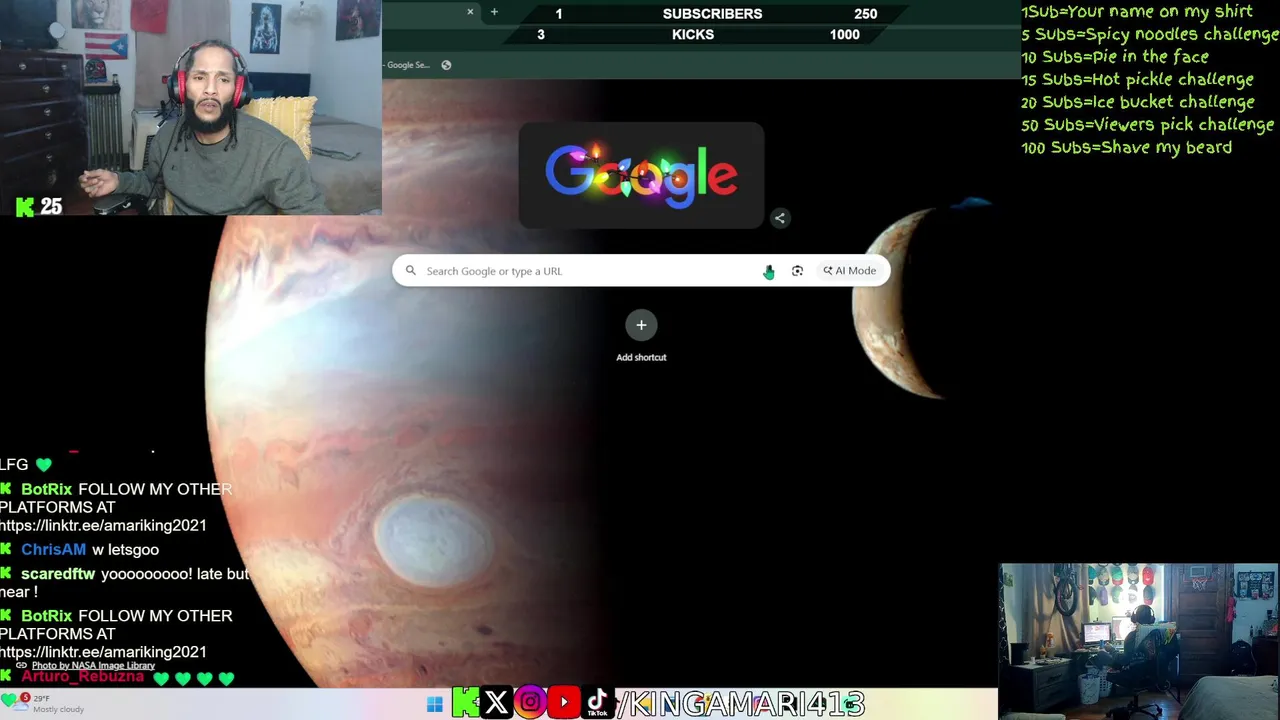Image resolution: width=1280 pixels, height=720 pixels.
Task: Click '5 Subs=Spicy noodles challenge' text
Action: (x=1150, y=34)
